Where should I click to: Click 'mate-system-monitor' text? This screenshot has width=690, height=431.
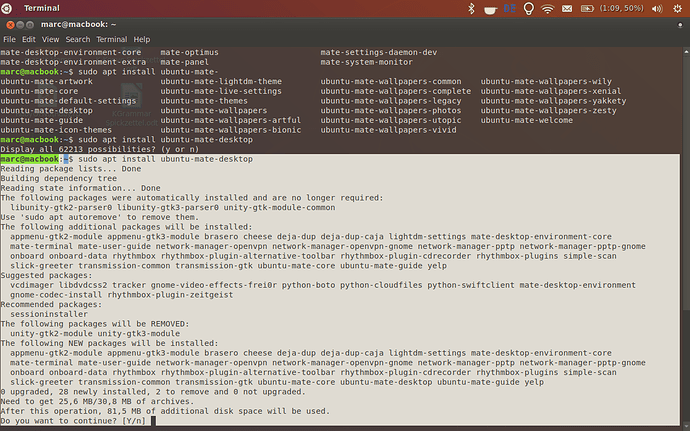coord(367,62)
